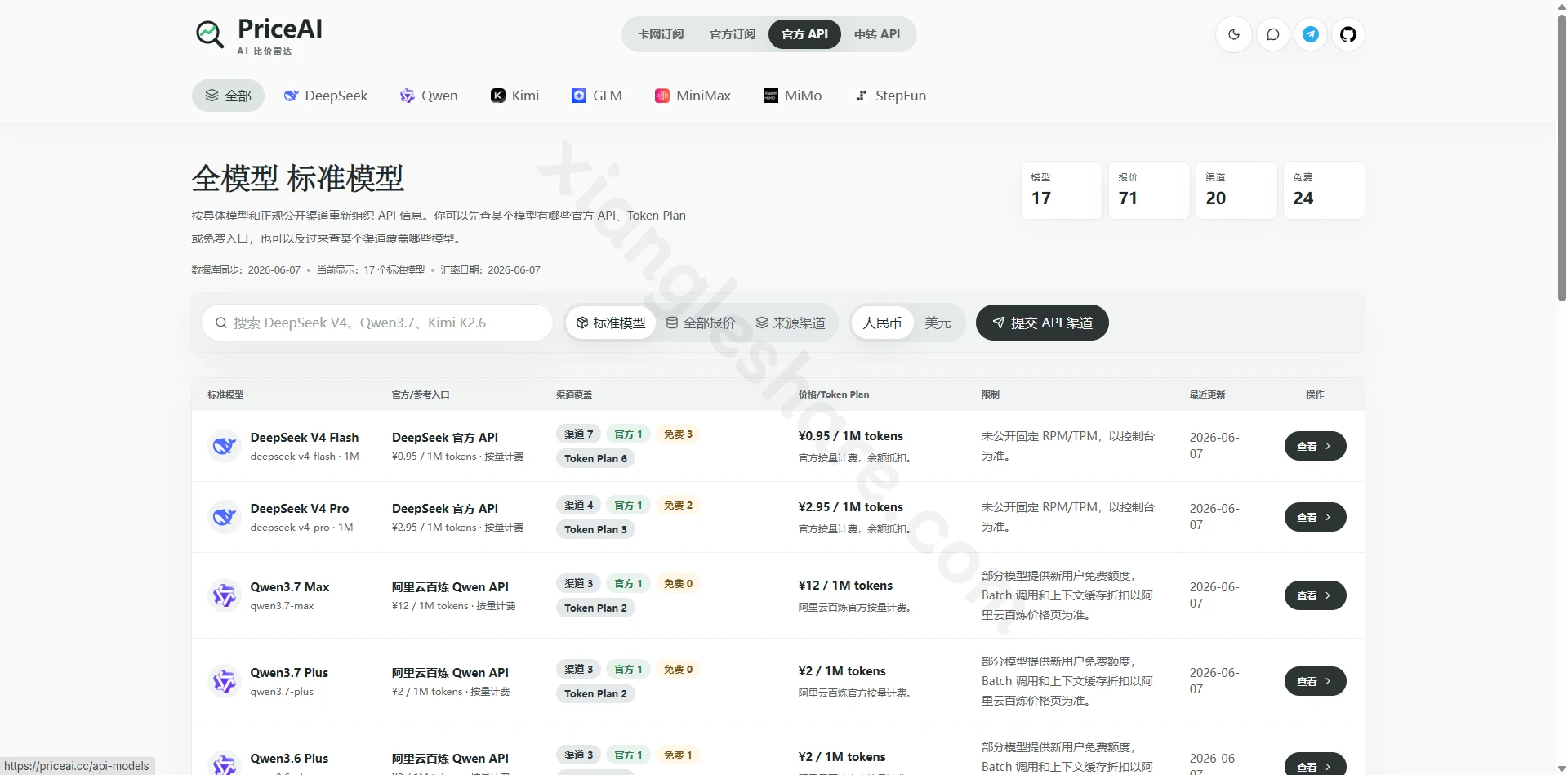The image size is (1568, 775).
Task: Click the DeepSeek whale icon in filter bar
Action: pyautogui.click(x=291, y=96)
